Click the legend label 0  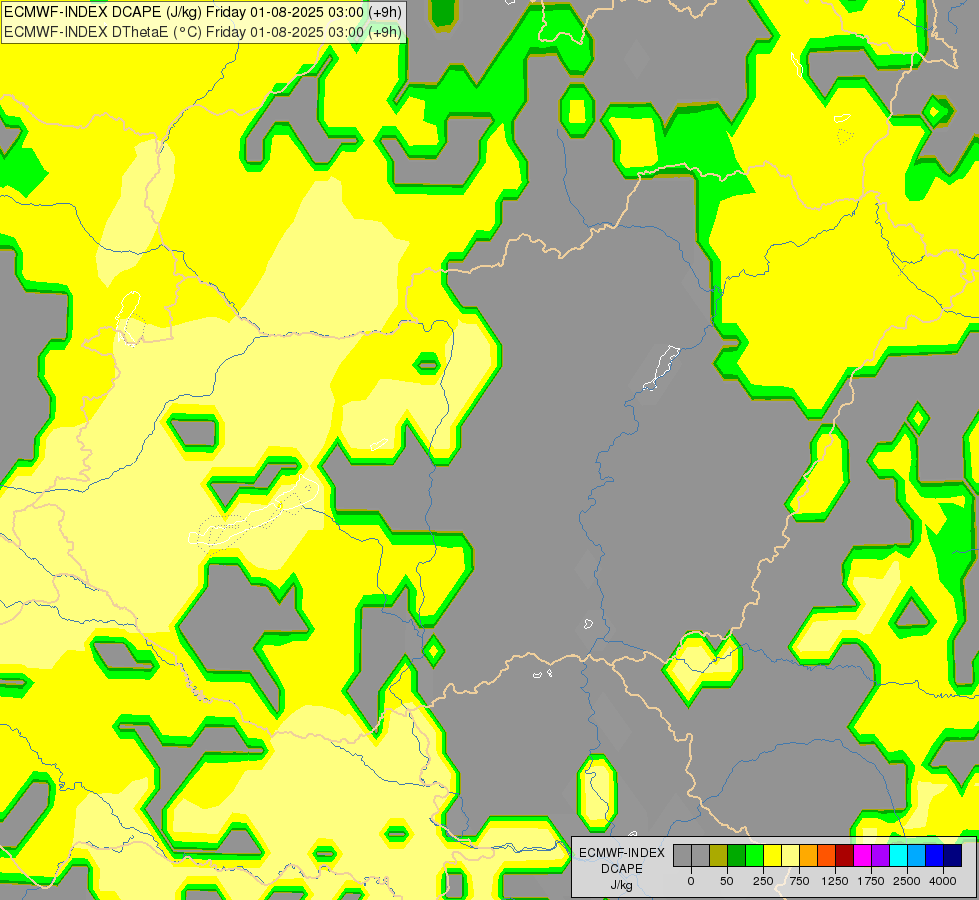(x=691, y=881)
